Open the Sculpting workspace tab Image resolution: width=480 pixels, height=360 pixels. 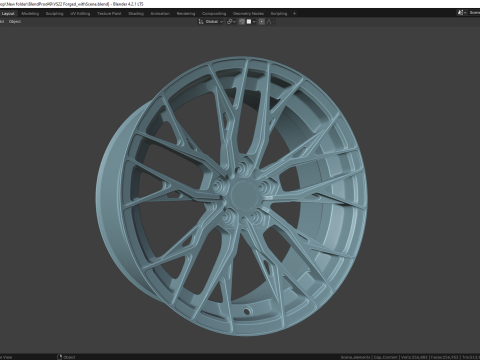(x=54, y=14)
